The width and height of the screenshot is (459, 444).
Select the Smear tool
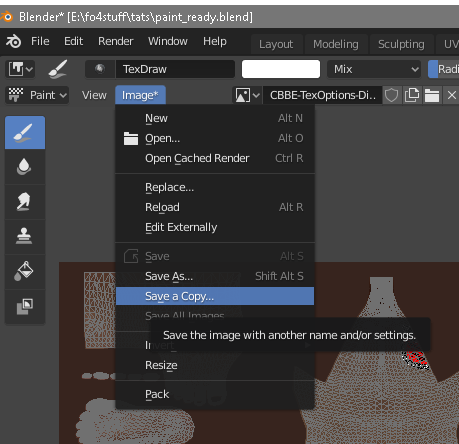coord(25,202)
